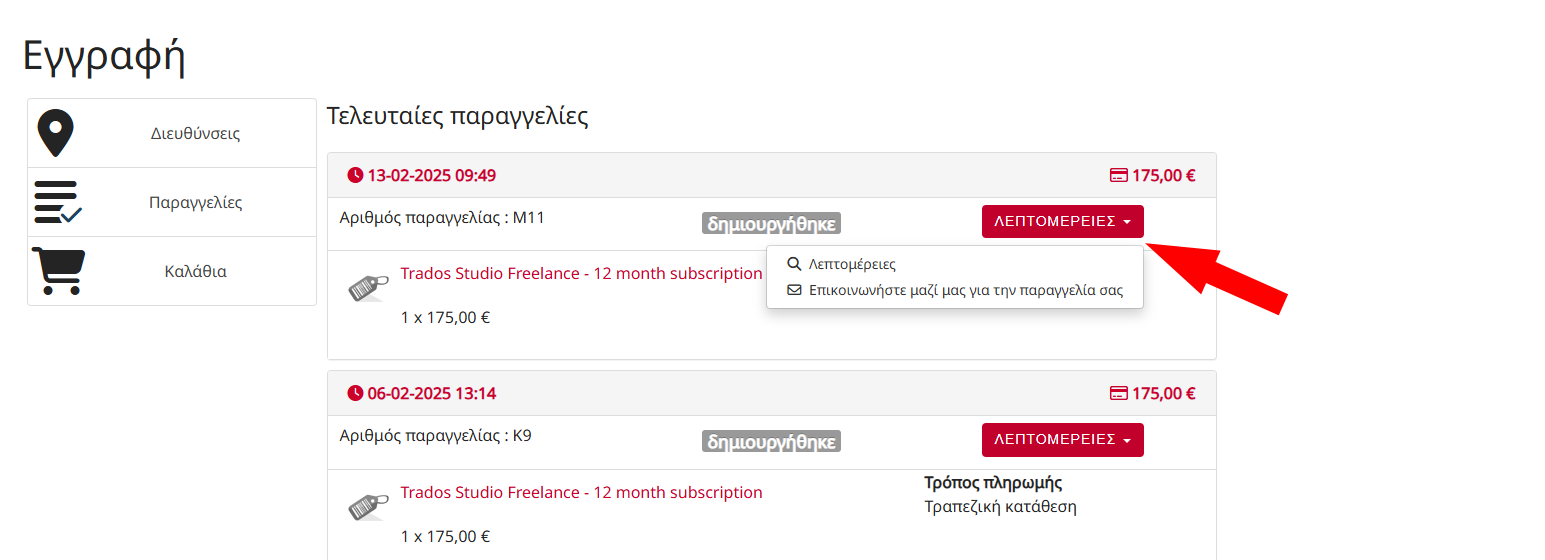Image resolution: width=1545 pixels, height=560 pixels.
Task: Open Trados Studio Freelance link in order K9
Action: [581, 493]
